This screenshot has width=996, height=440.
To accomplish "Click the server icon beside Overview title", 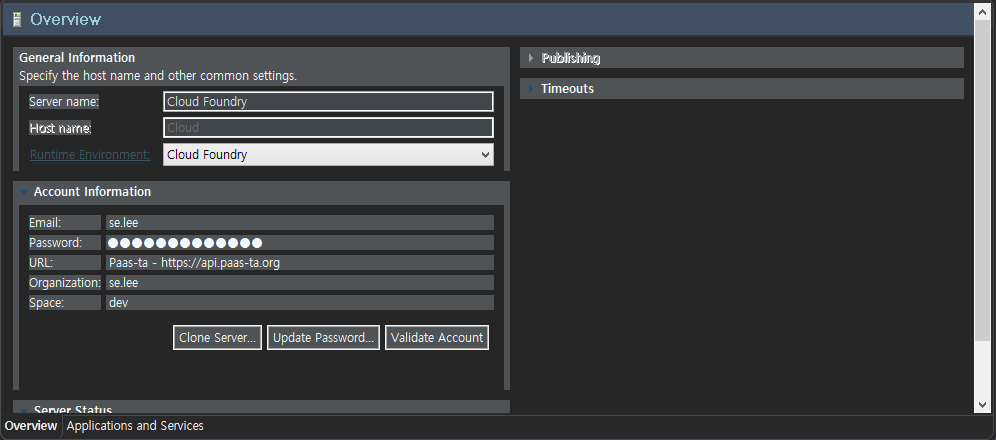I will (17, 19).
